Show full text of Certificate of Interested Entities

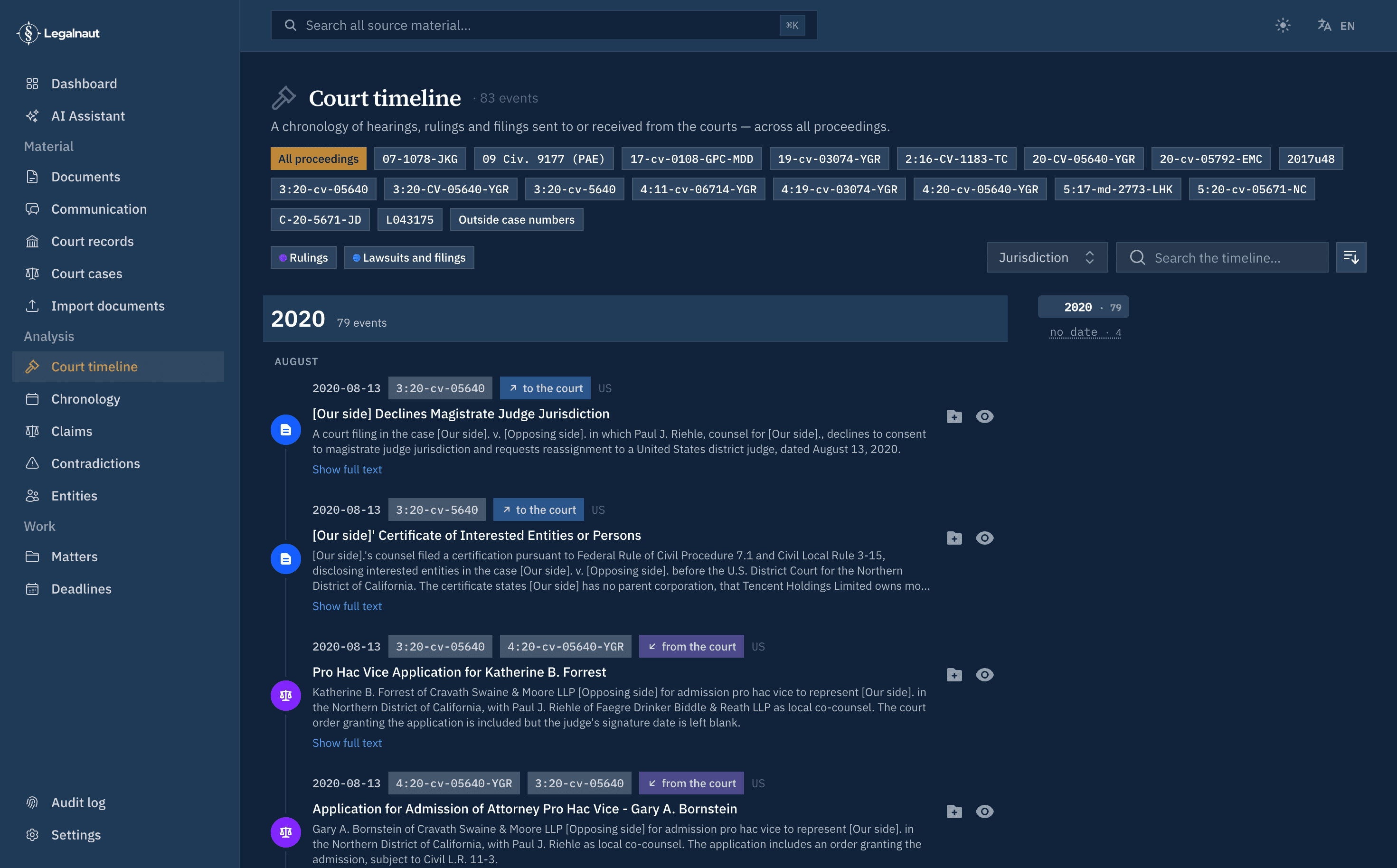click(347, 605)
